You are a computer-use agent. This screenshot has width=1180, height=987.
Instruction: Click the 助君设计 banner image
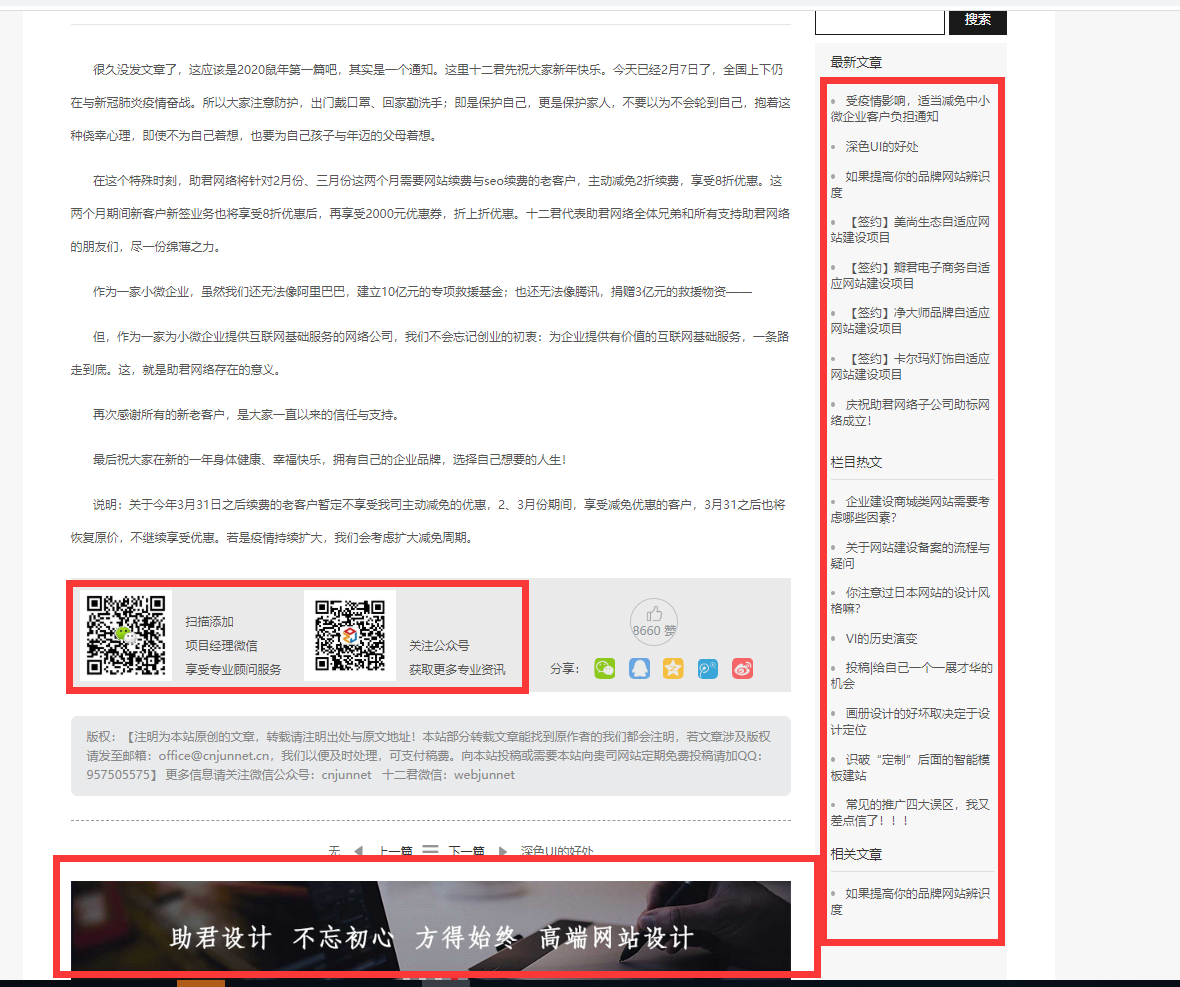point(430,925)
